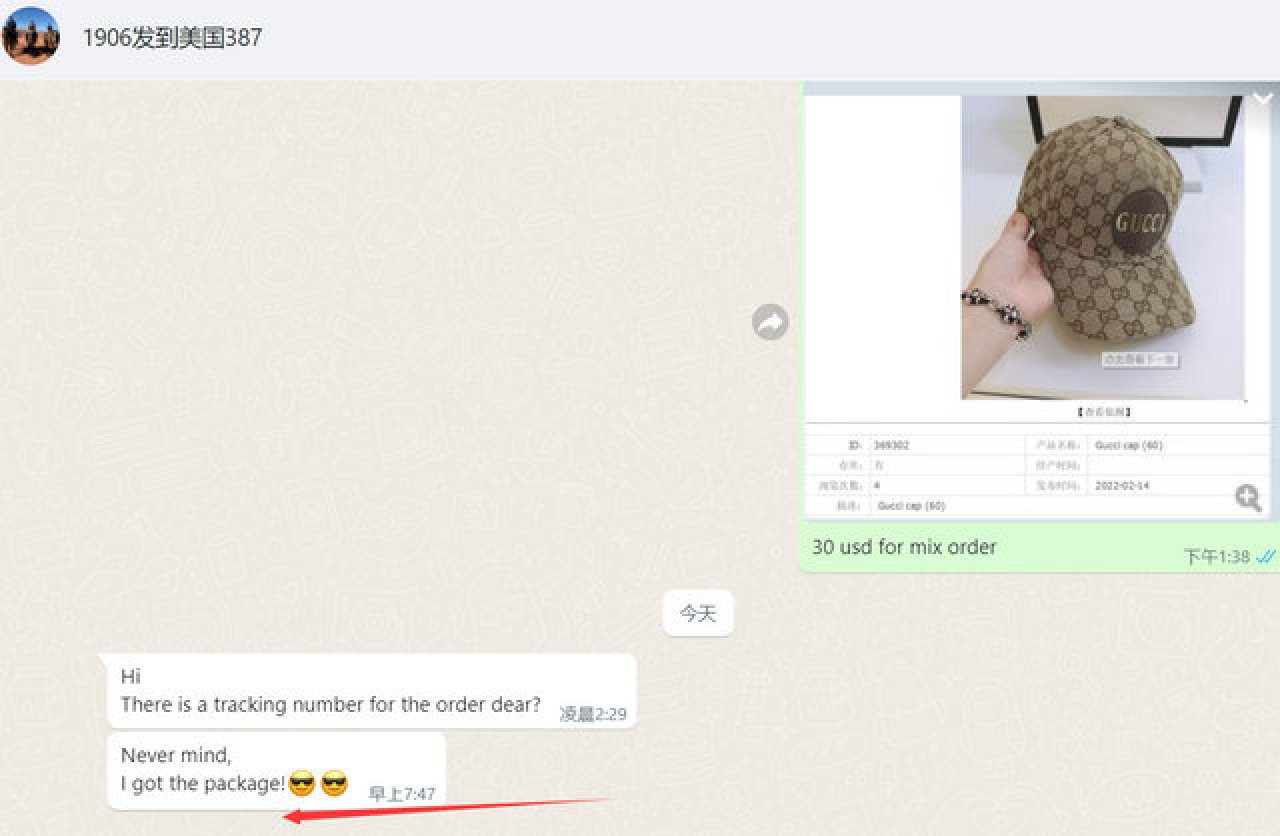1280x836 pixels.
Task: Click the 早上7:47 message timestamp
Action: pyautogui.click(x=402, y=794)
